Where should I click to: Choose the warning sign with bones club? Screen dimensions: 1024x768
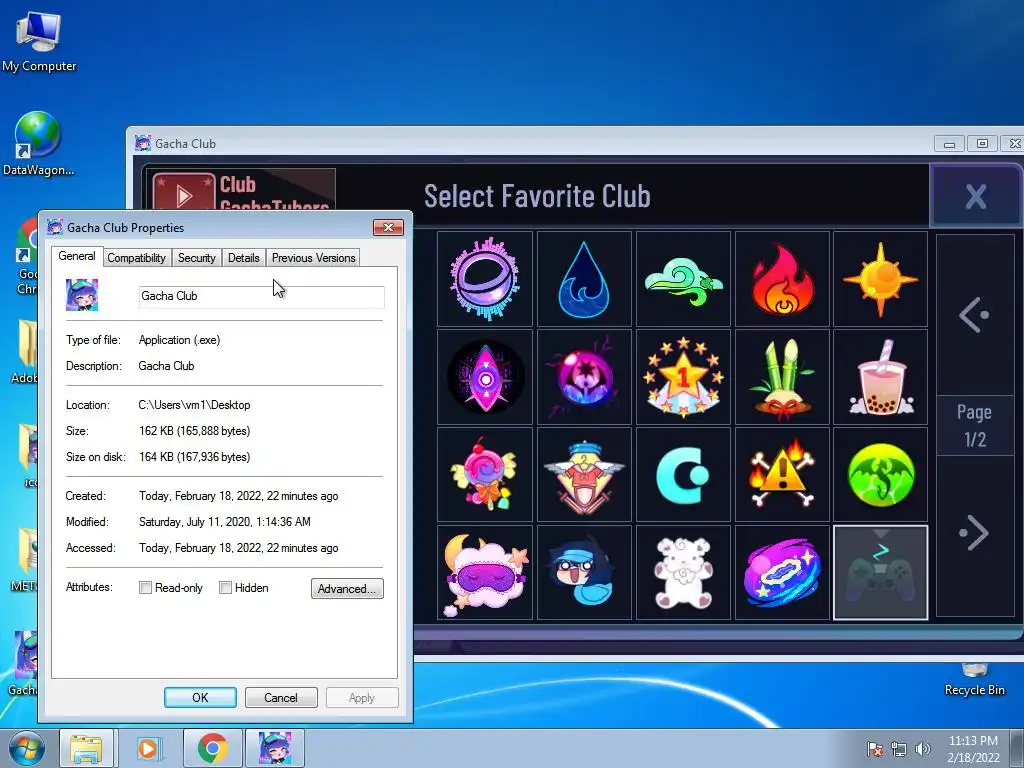[782, 475]
